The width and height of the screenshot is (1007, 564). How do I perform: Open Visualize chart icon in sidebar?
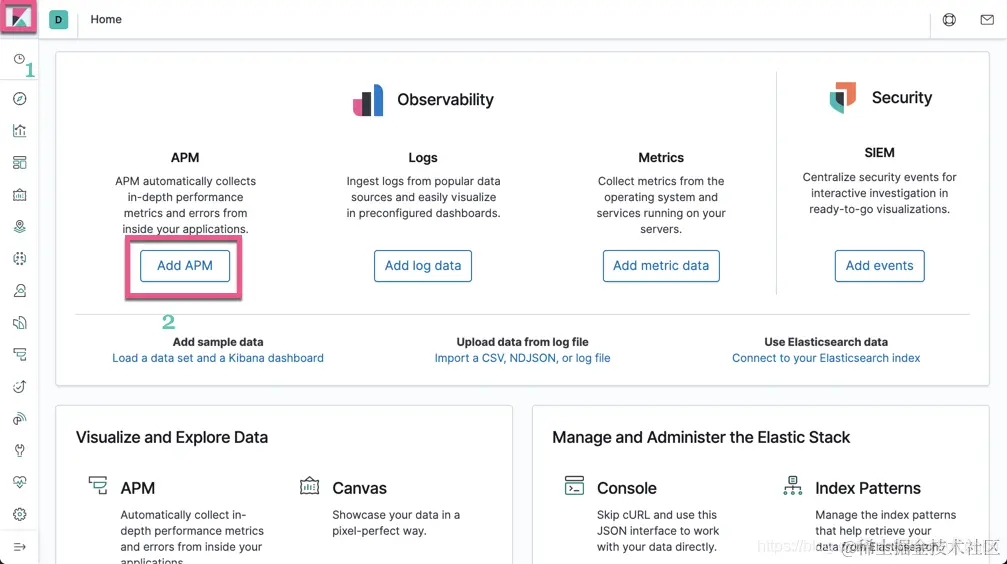pos(19,130)
